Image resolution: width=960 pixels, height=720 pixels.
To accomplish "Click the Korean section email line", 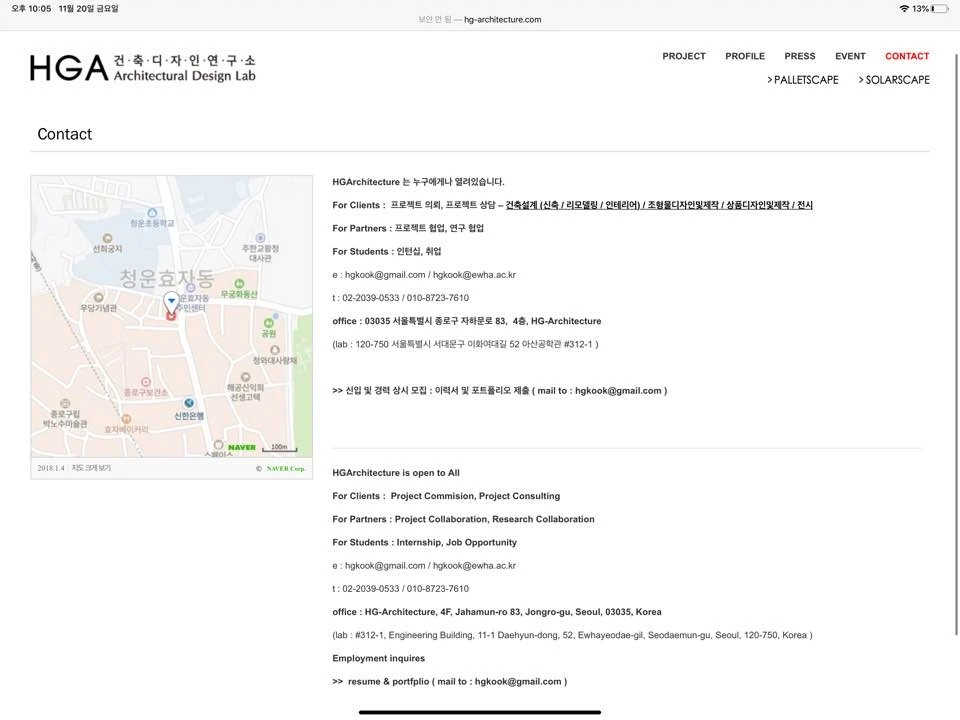I will coord(424,275).
